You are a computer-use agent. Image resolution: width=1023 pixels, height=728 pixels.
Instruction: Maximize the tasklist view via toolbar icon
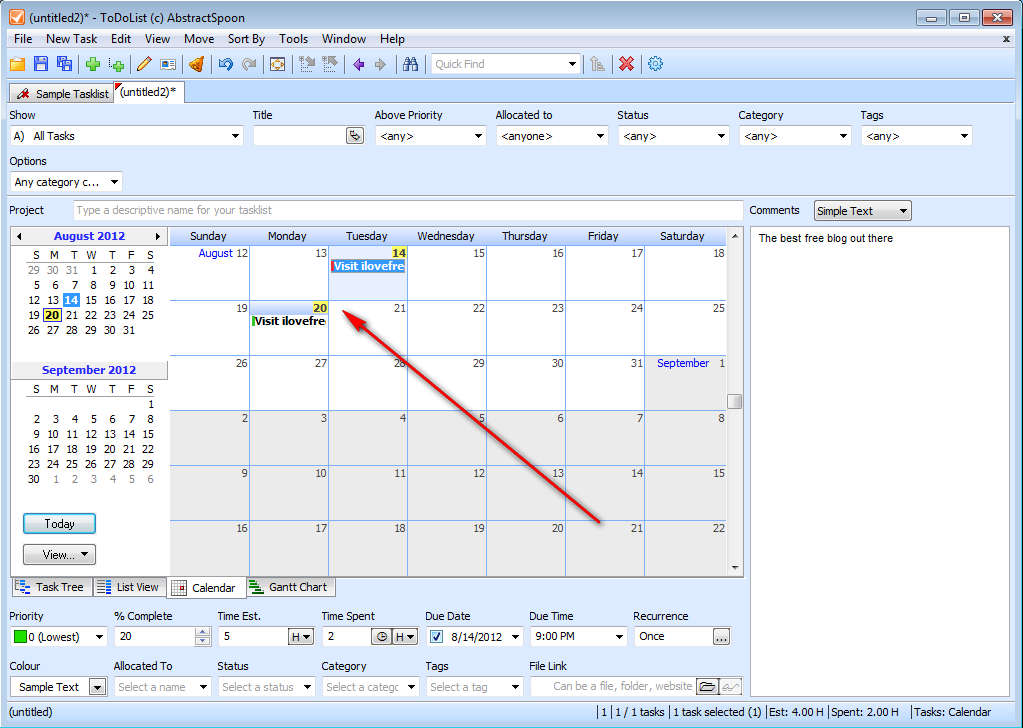pyautogui.click(x=277, y=64)
